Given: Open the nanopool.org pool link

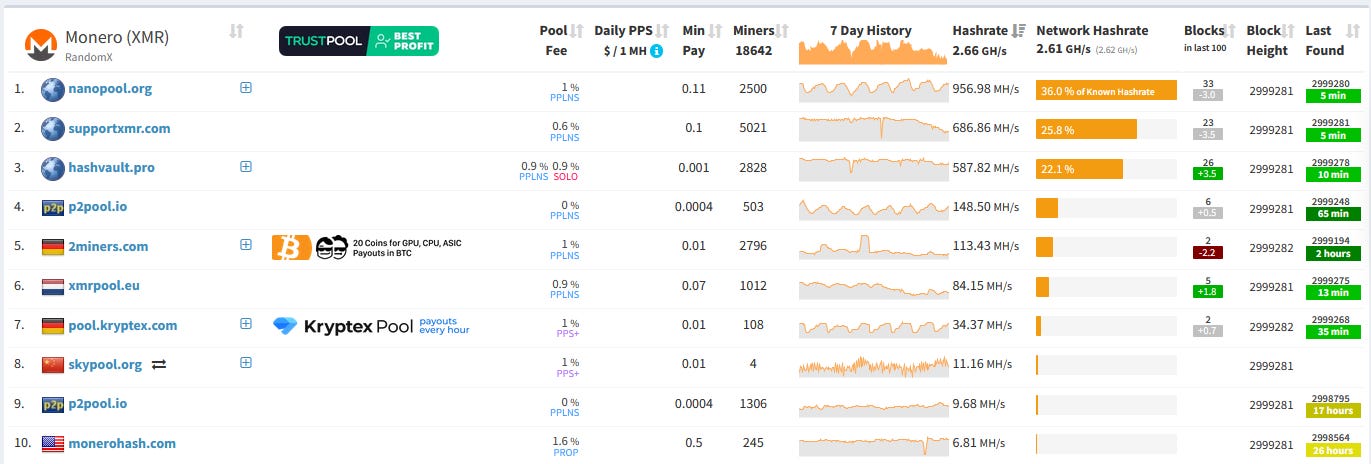Looking at the screenshot, I should [110, 89].
